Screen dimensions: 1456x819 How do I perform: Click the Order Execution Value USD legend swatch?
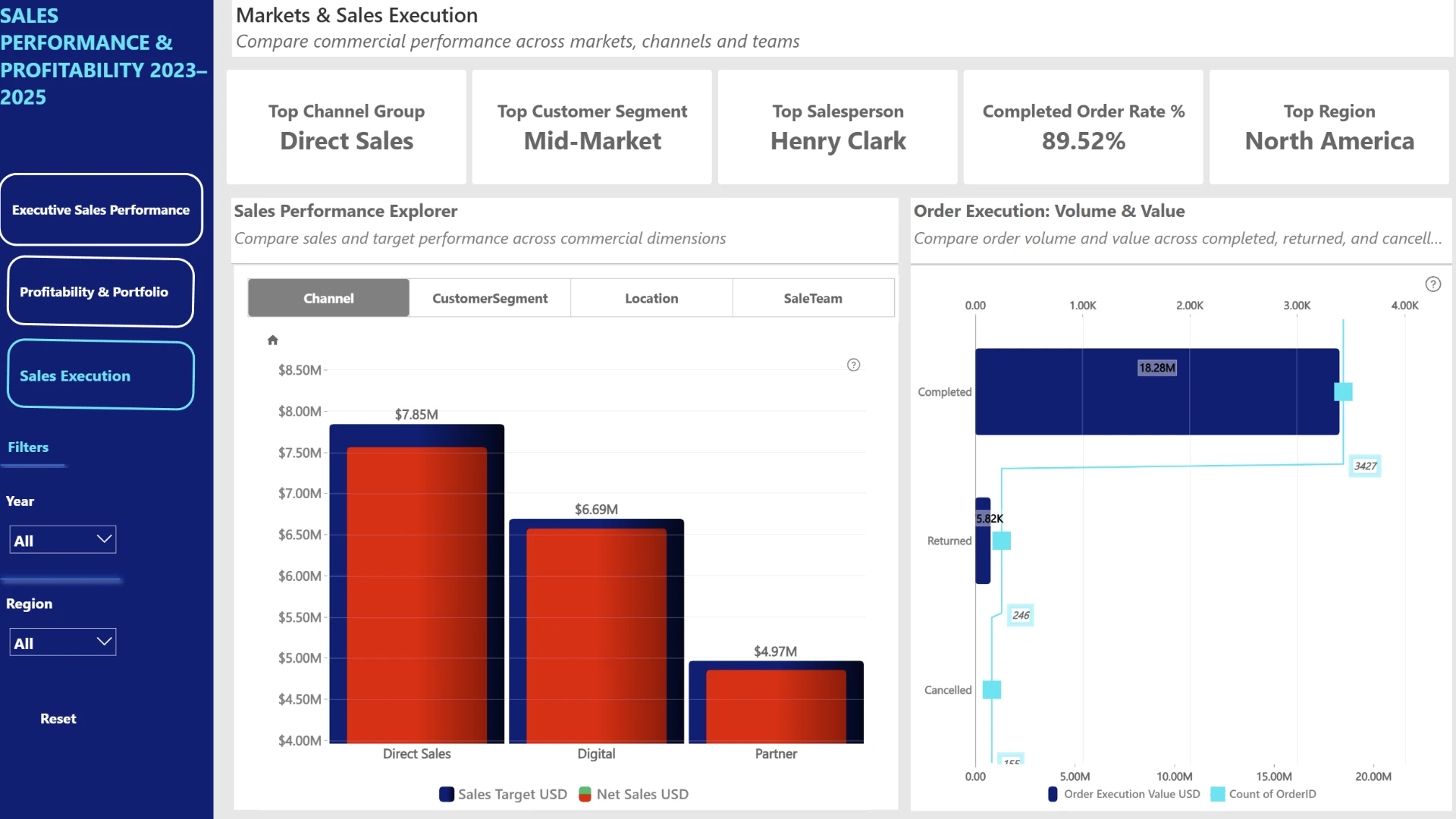(1053, 794)
